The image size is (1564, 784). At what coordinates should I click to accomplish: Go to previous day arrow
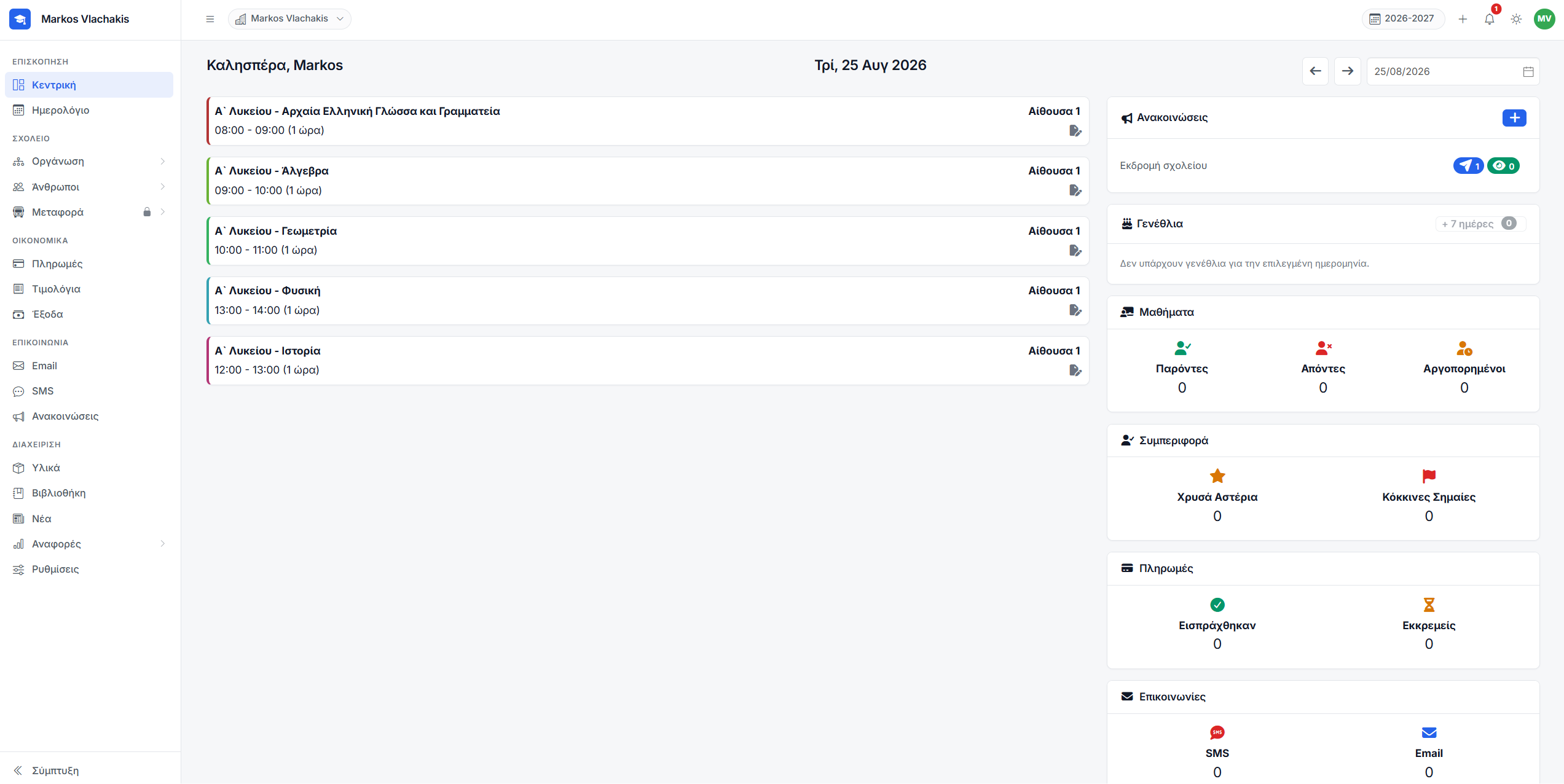[1315, 71]
